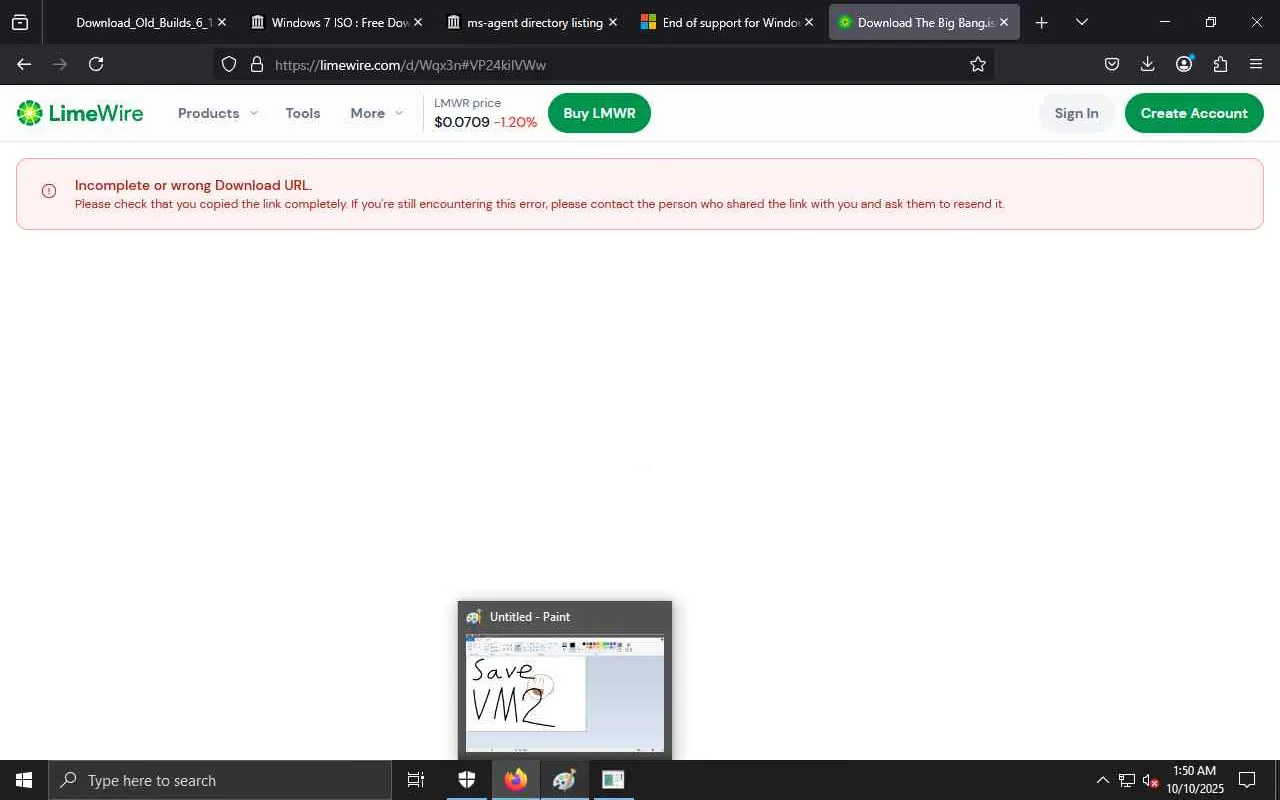Open Firefox View icon in tab strip
Image resolution: width=1280 pixels, height=800 pixels.
point(20,22)
